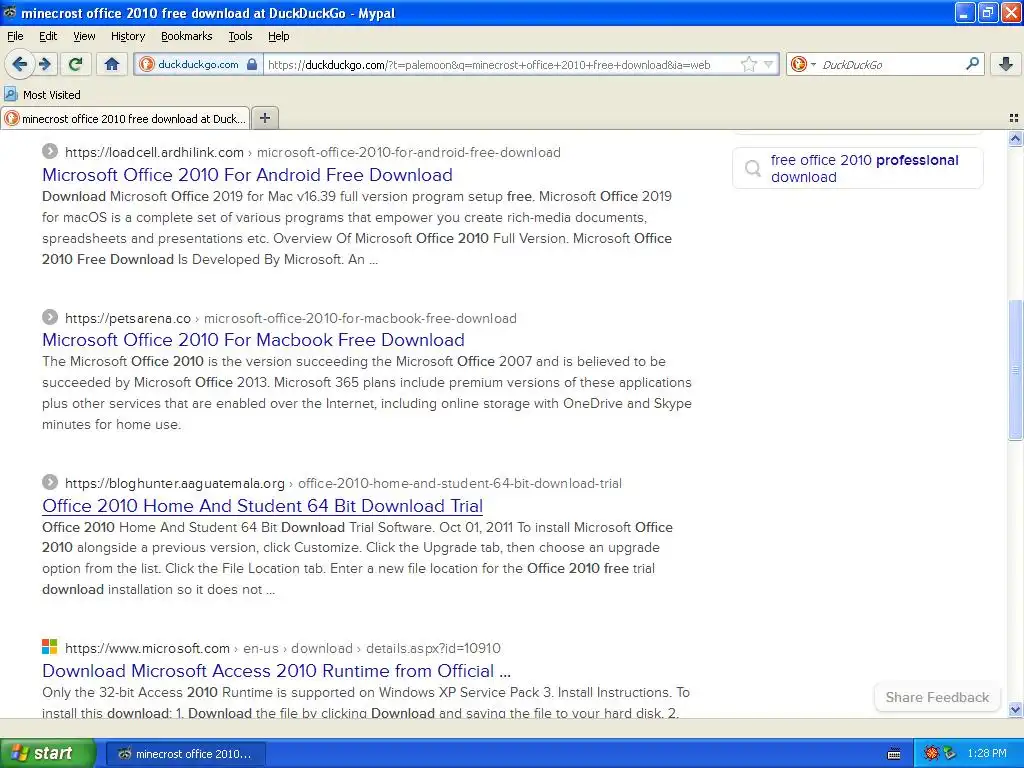This screenshot has width=1024, height=768.
Task: Click the loadcell.ardhilink.com result arrow icon
Action: coord(50,152)
